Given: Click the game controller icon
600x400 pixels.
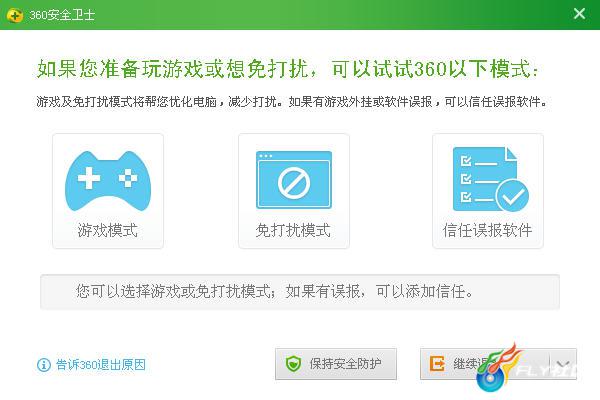Looking at the screenshot, I should [x=108, y=181].
